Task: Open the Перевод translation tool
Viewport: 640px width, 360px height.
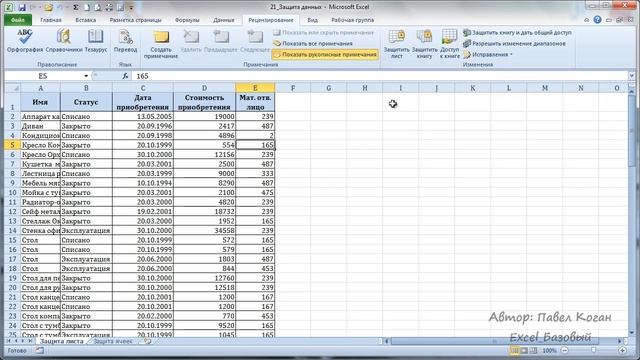Action: click(125, 40)
